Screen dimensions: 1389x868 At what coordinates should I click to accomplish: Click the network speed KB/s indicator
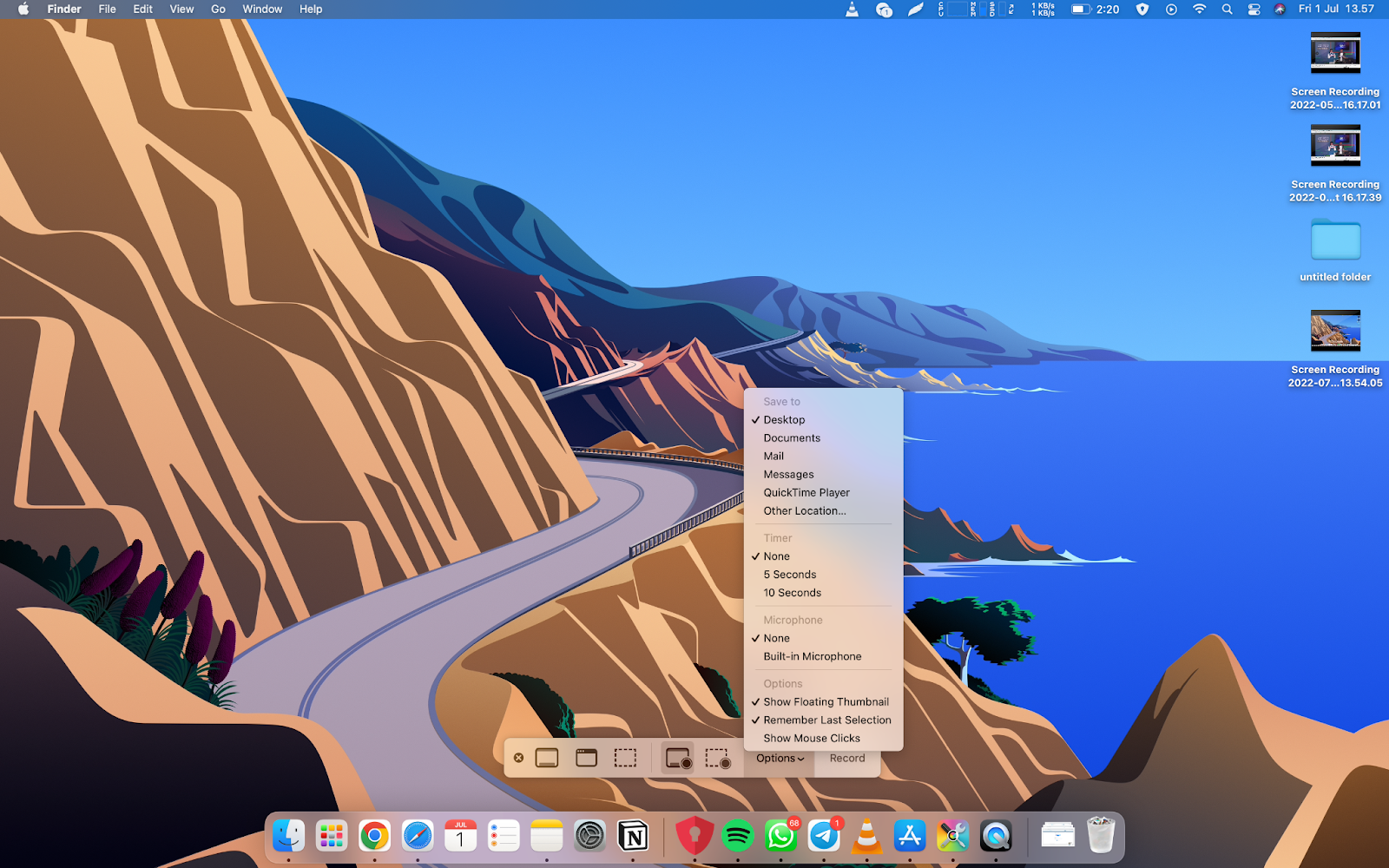click(x=1043, y=9)
